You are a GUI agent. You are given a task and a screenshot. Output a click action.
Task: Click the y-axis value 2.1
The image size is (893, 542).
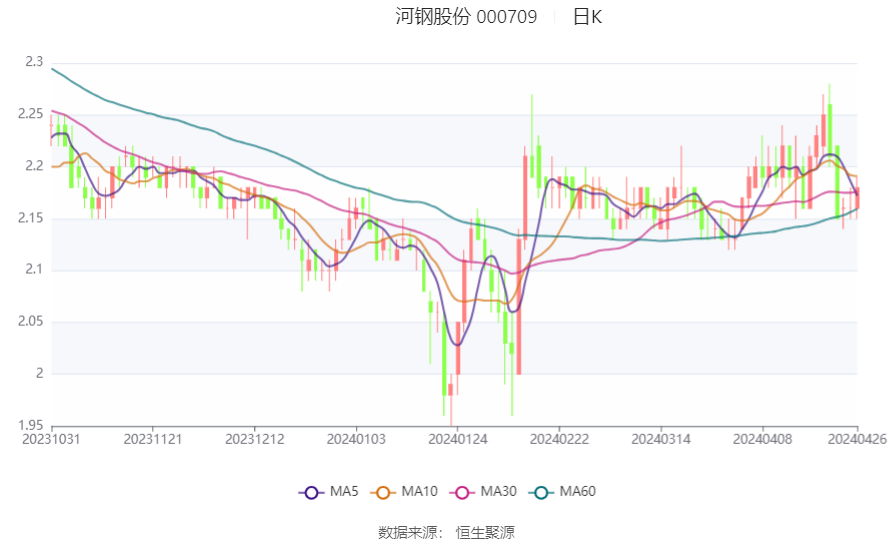[34, 269]
